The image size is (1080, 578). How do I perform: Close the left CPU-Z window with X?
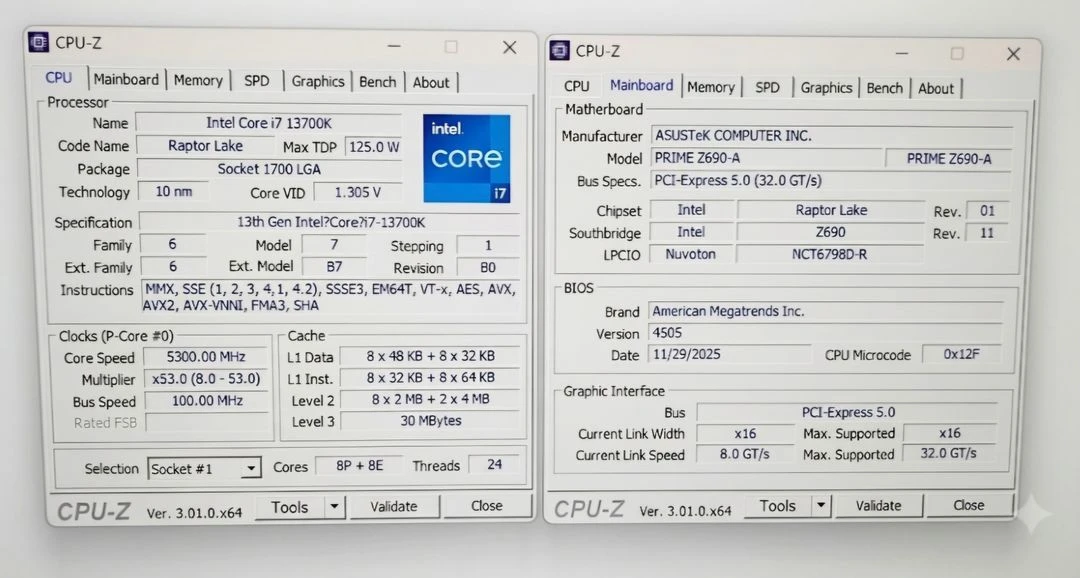pyautogui.click(x=510, y=47)
